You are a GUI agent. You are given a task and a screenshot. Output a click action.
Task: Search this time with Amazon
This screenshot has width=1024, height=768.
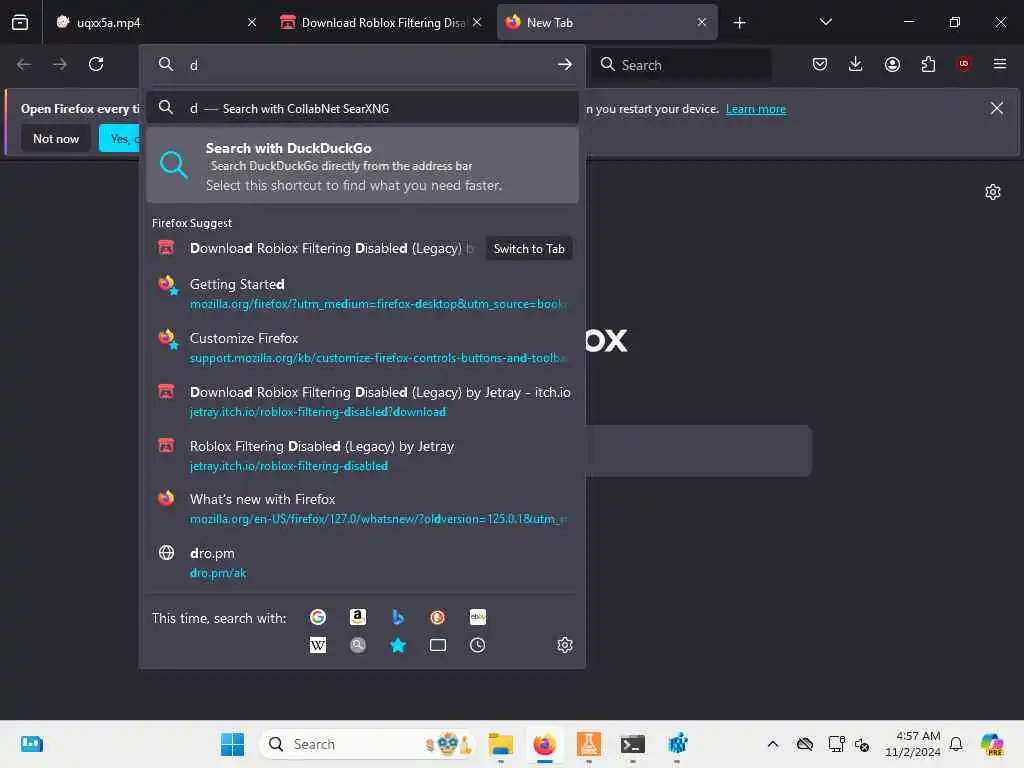(x=358, y=617)
